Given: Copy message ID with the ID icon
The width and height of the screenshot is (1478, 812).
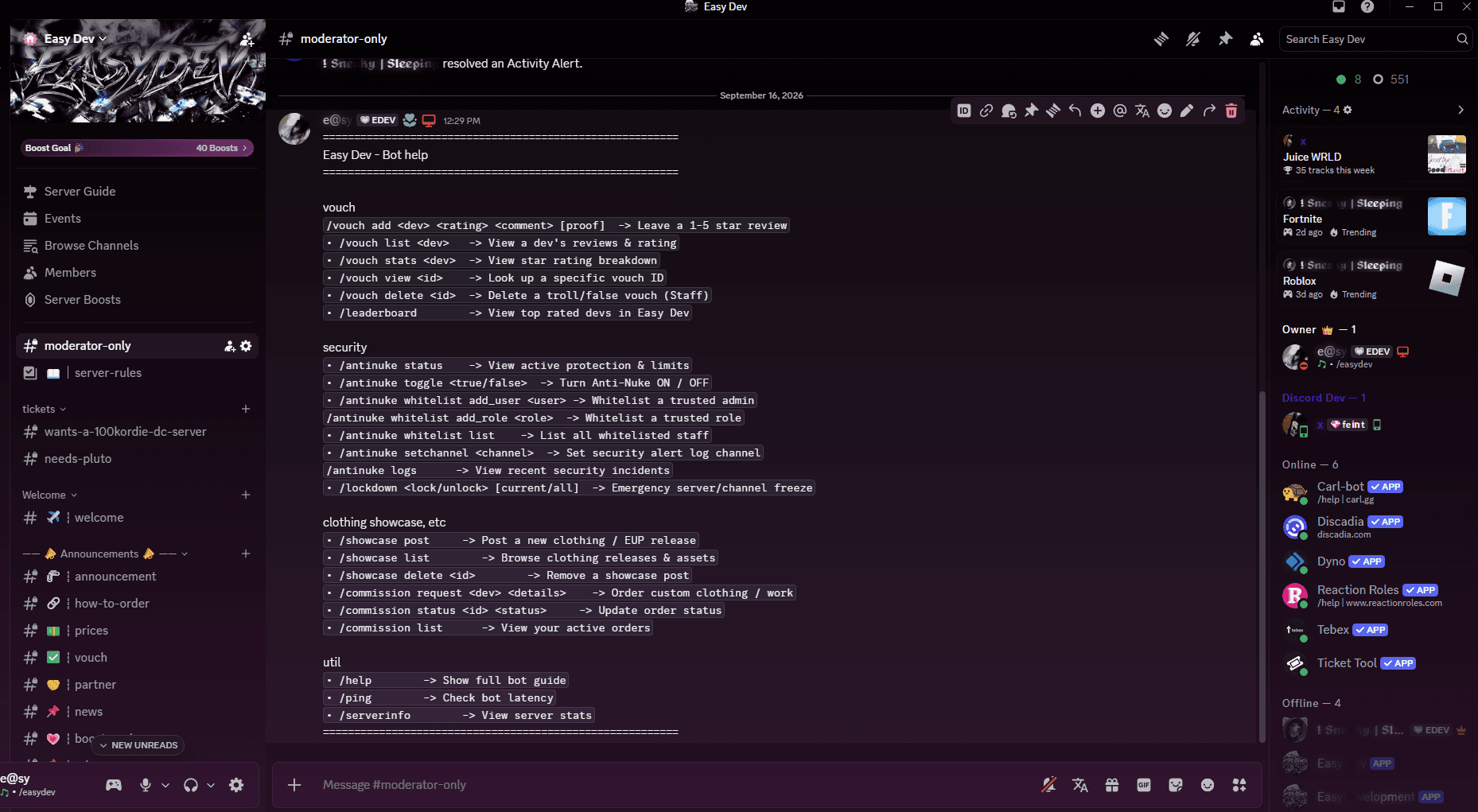Looking at the screenshot, I should tap(964, 111).
